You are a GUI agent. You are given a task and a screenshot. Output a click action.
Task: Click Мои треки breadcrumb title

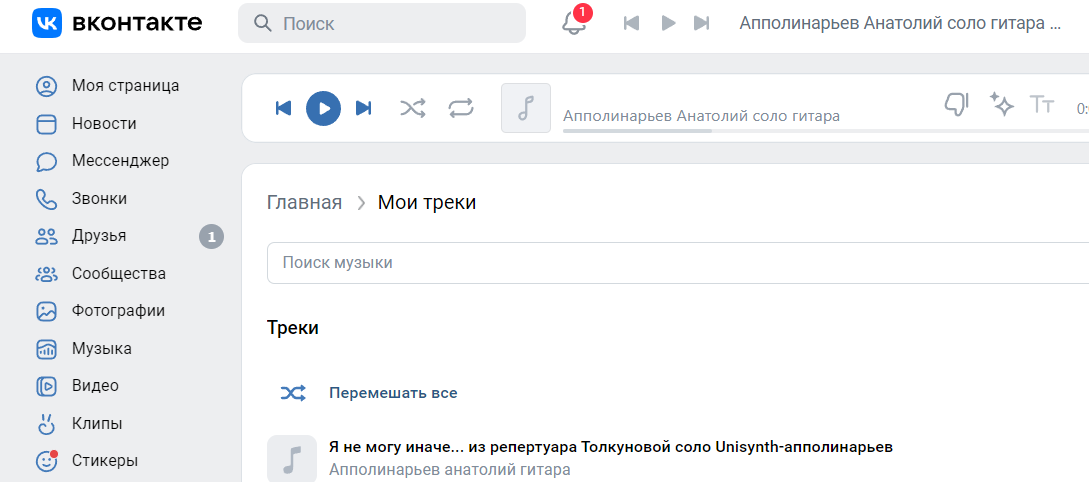(427, 203)
